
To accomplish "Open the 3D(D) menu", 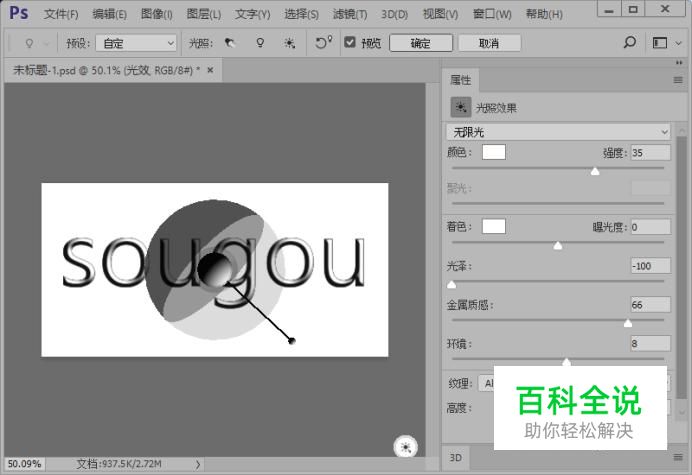I will coord(395,14).
